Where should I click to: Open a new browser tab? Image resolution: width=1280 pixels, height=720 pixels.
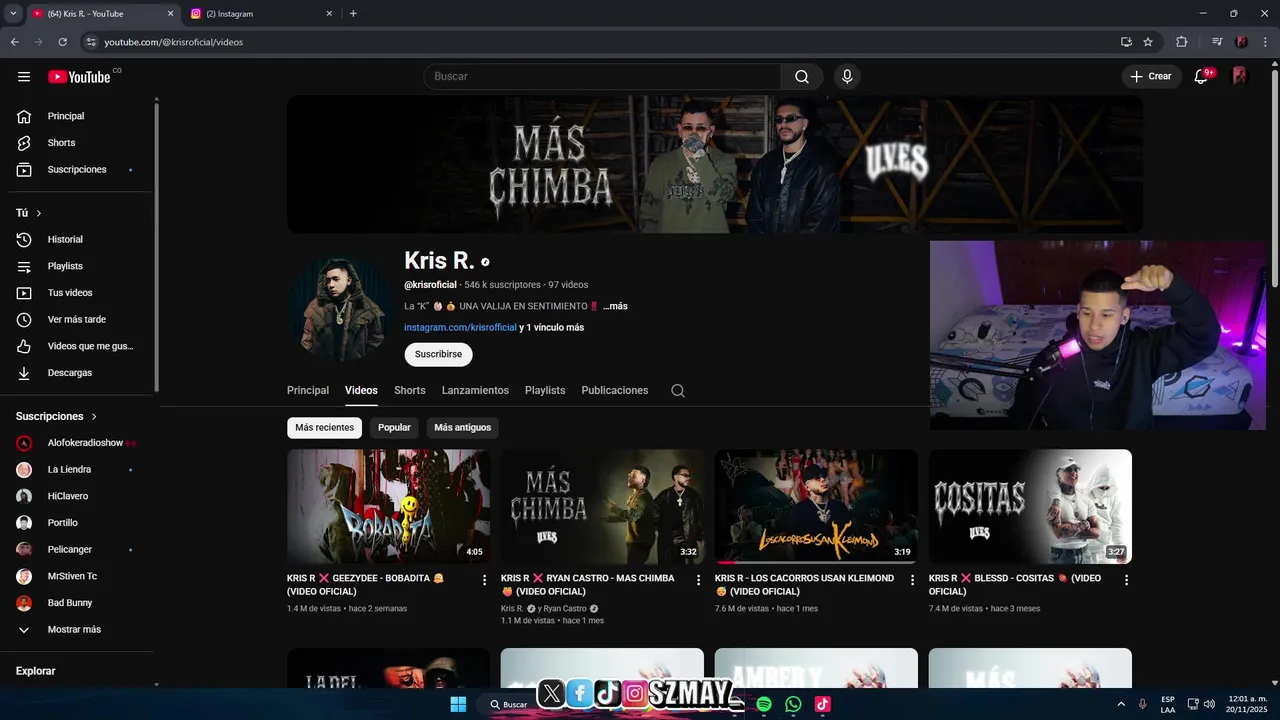point(353,14)
